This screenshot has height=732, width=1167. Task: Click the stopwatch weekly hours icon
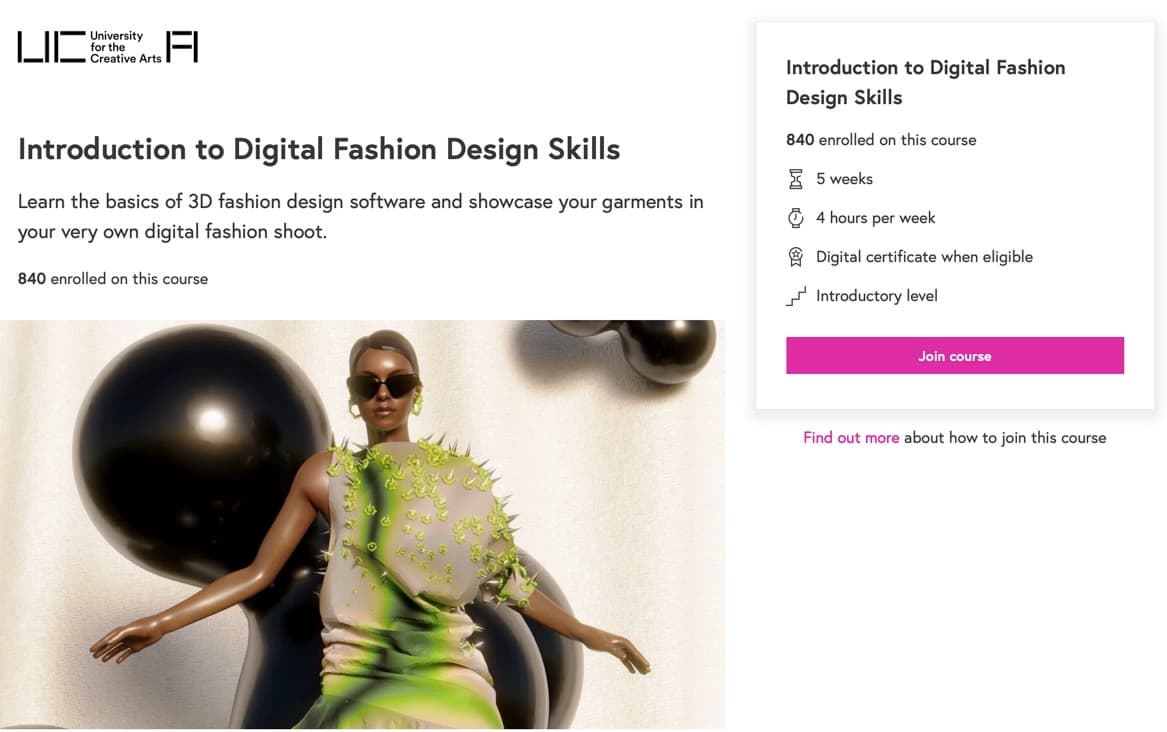coord(796,218)
